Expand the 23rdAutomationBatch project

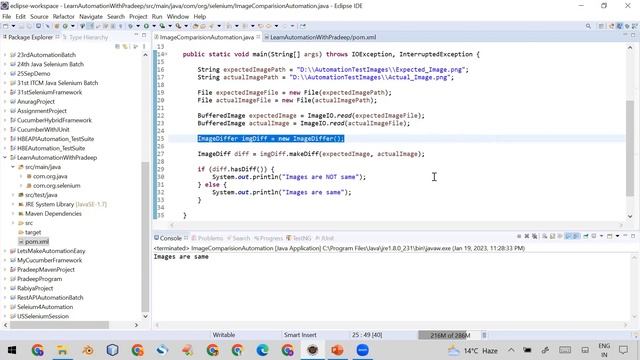5,55
